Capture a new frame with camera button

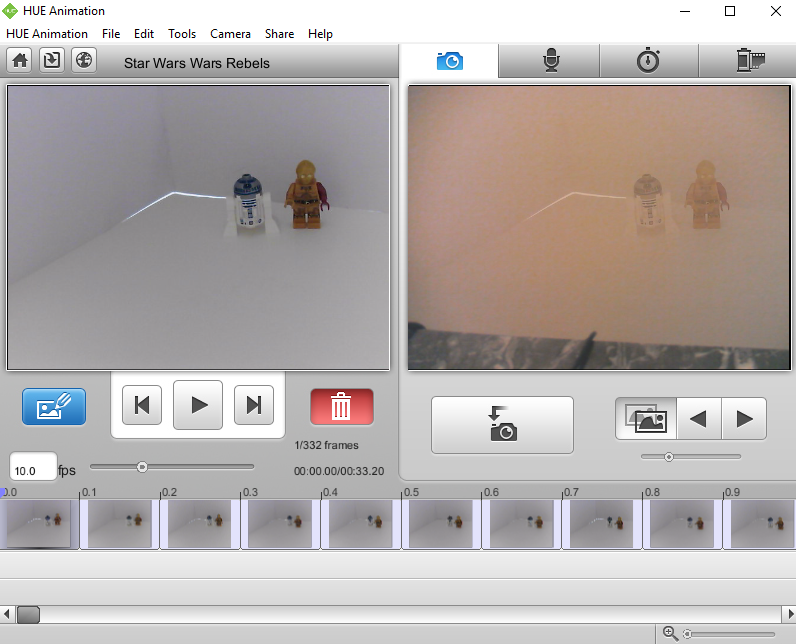(503, 425)
